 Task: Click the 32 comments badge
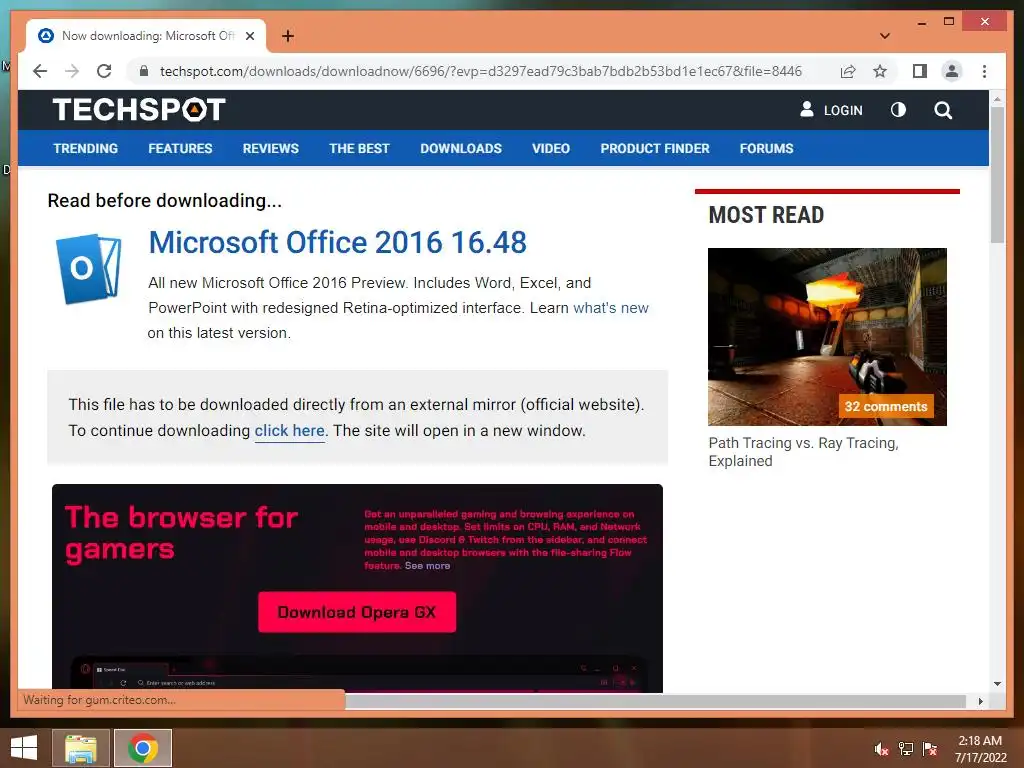coord(886,406)
